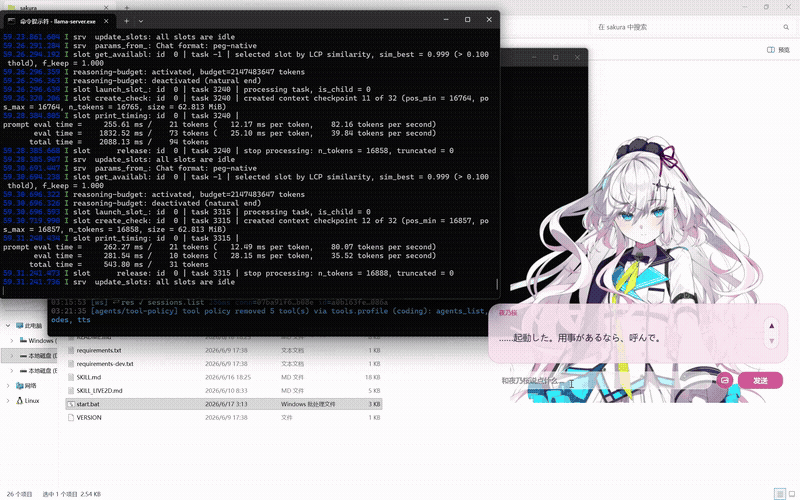
Task: Click the pink send (发送) button
Action: point(760,380)
